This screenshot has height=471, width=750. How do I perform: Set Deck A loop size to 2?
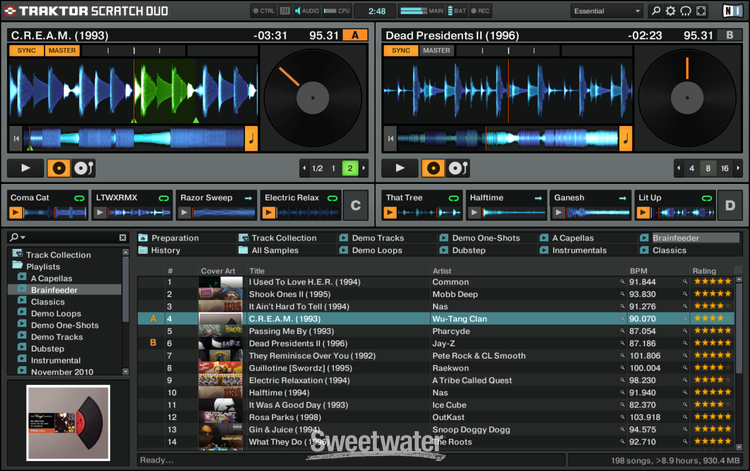[350, 168]
